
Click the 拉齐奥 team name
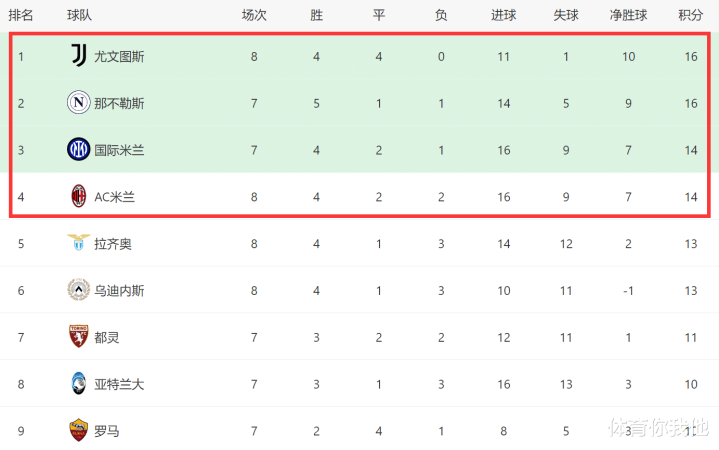(x=113, y=244)
